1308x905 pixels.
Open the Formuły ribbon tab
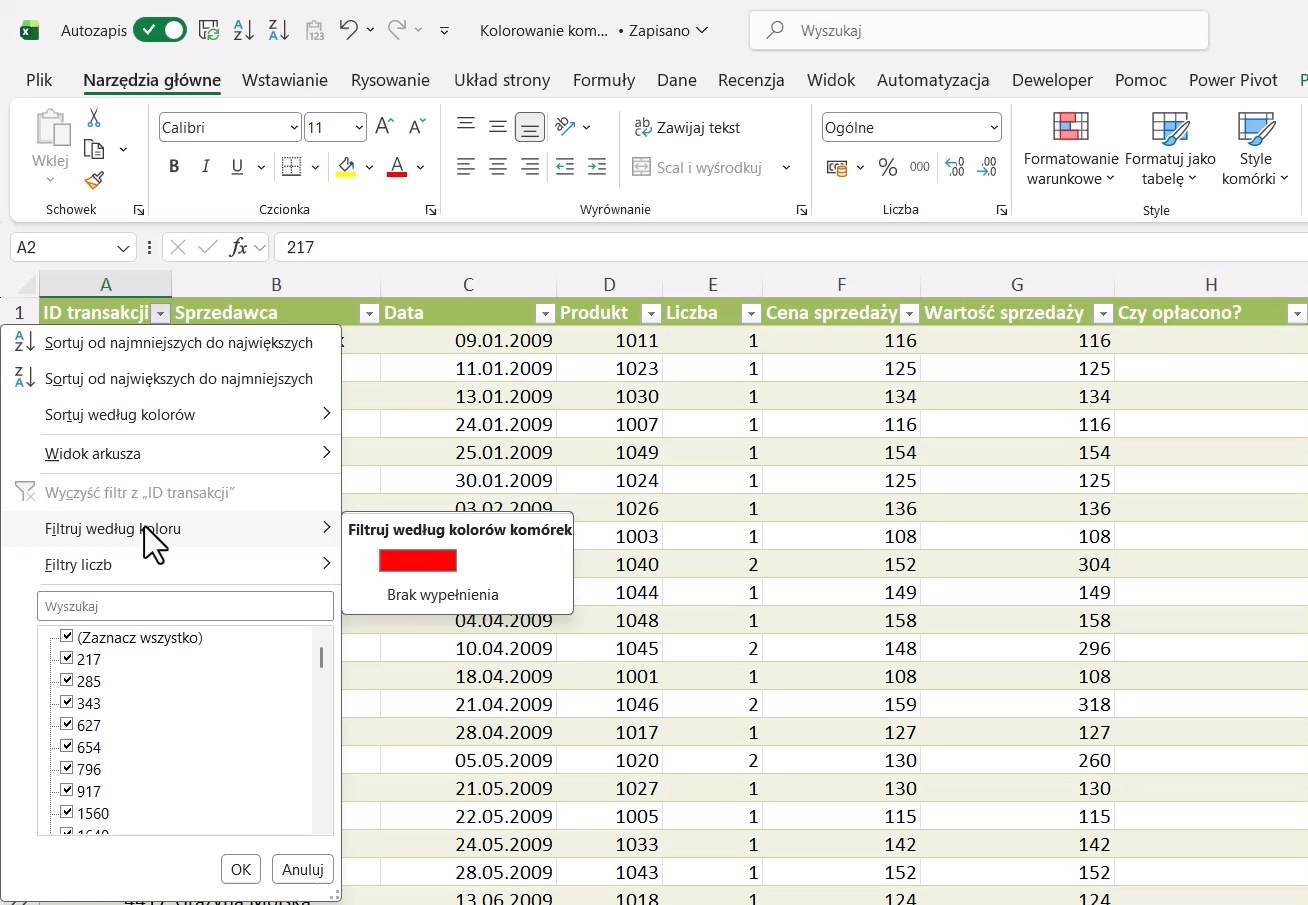tap(604, 80)
